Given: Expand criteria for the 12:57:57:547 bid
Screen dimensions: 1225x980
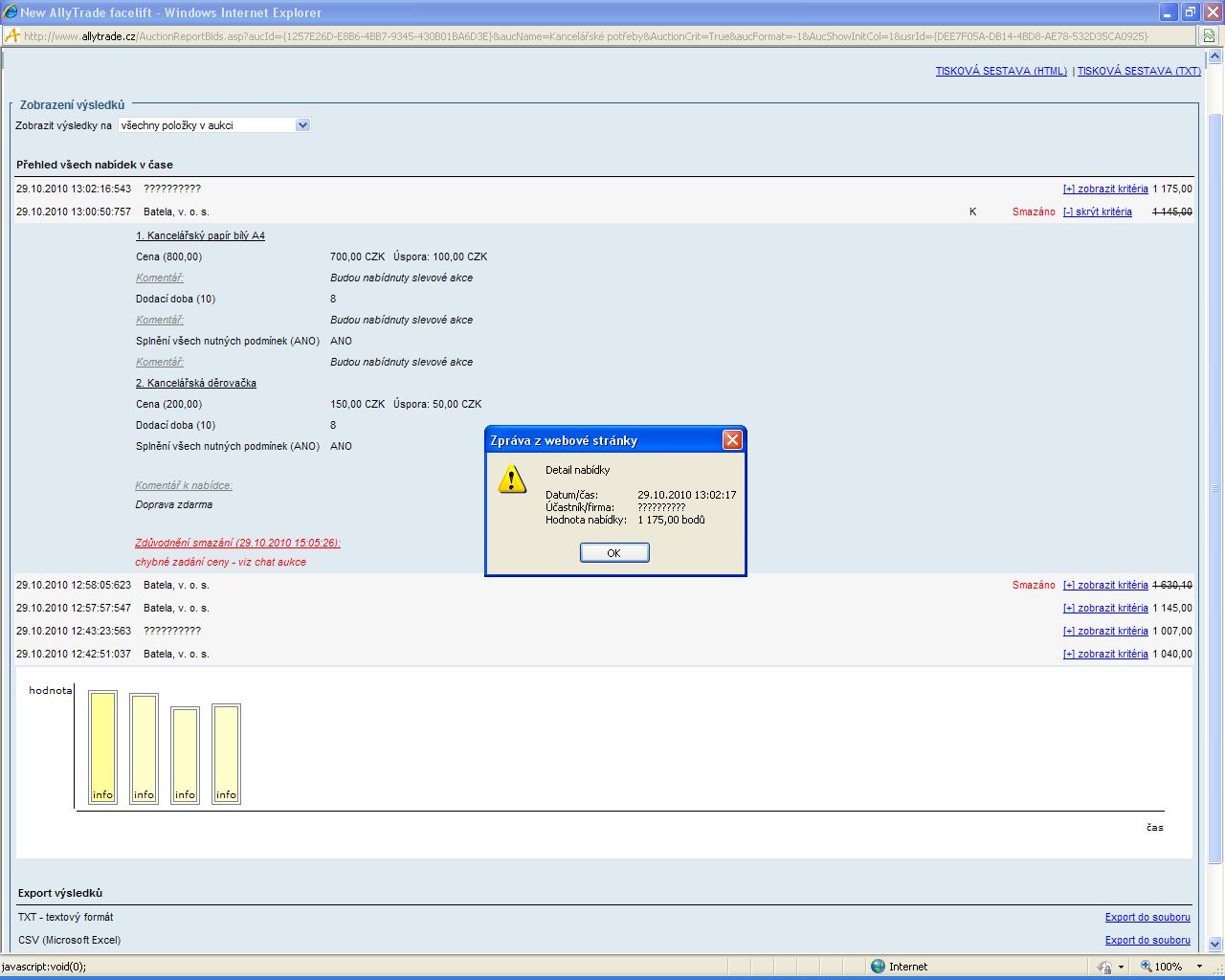Looking at the screenshot, I should [1105, 609].
